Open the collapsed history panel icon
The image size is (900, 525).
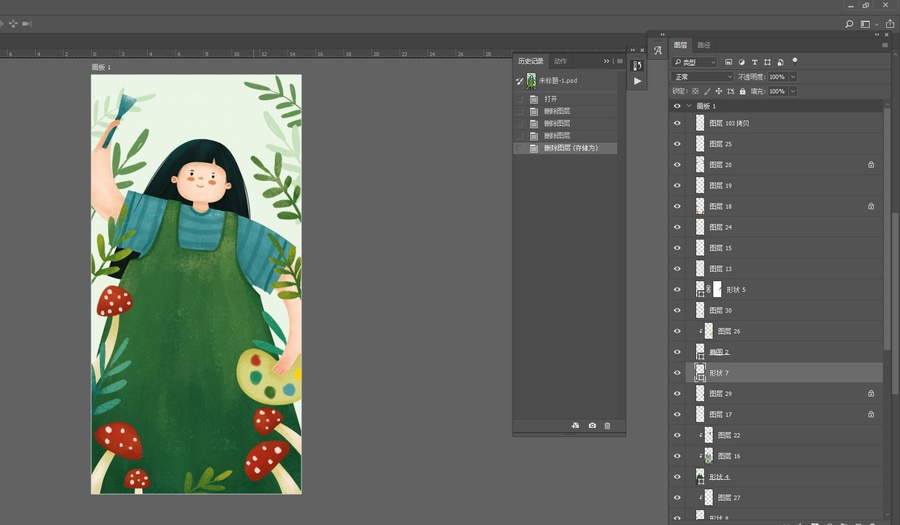pos(637,65)
